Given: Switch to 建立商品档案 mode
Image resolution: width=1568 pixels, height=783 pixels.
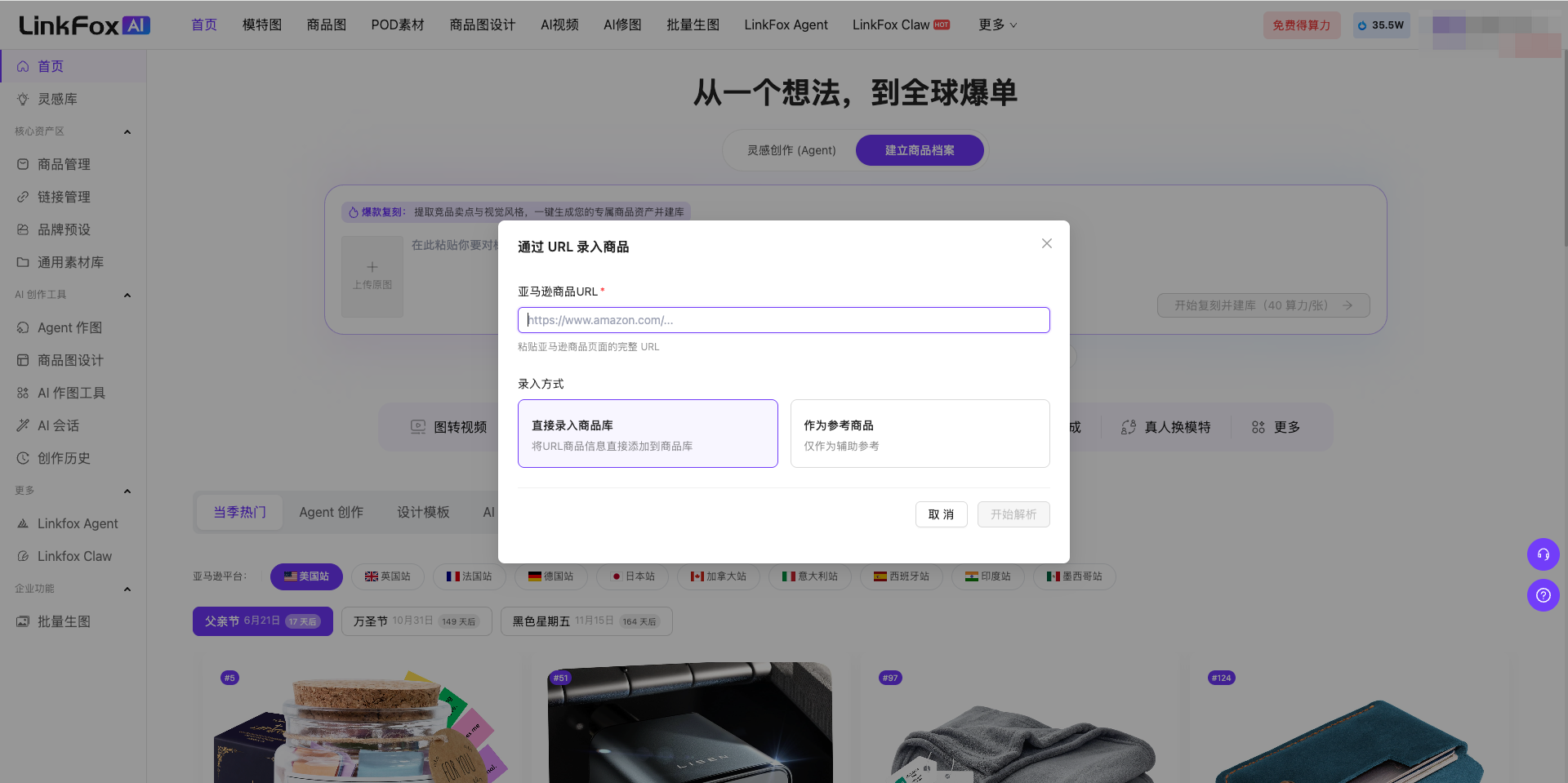Looking at the screenshot, I should pos(920,150).
